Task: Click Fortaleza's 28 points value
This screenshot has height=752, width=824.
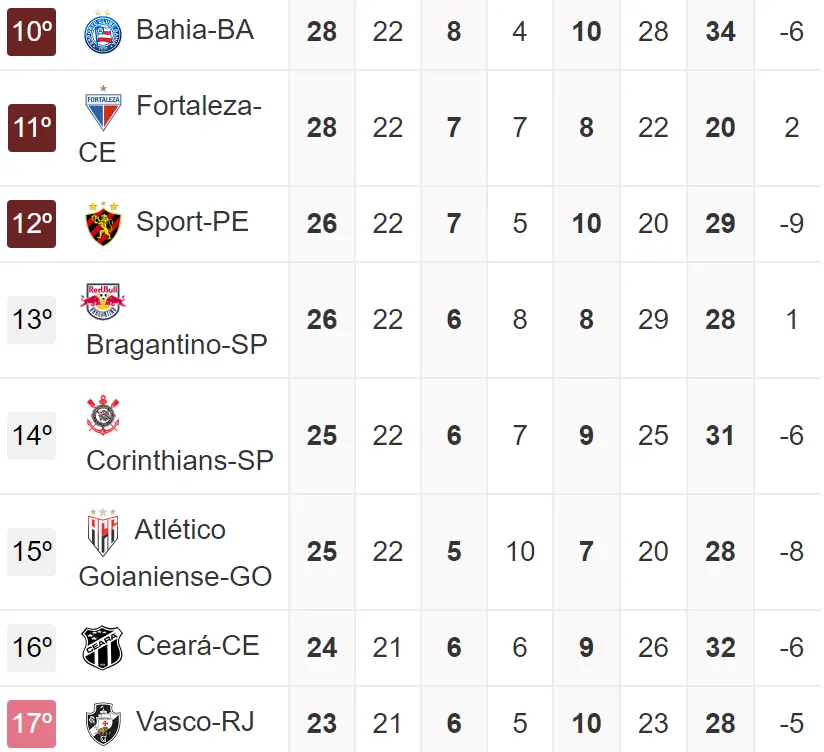Action: click(x=322, y=128)
